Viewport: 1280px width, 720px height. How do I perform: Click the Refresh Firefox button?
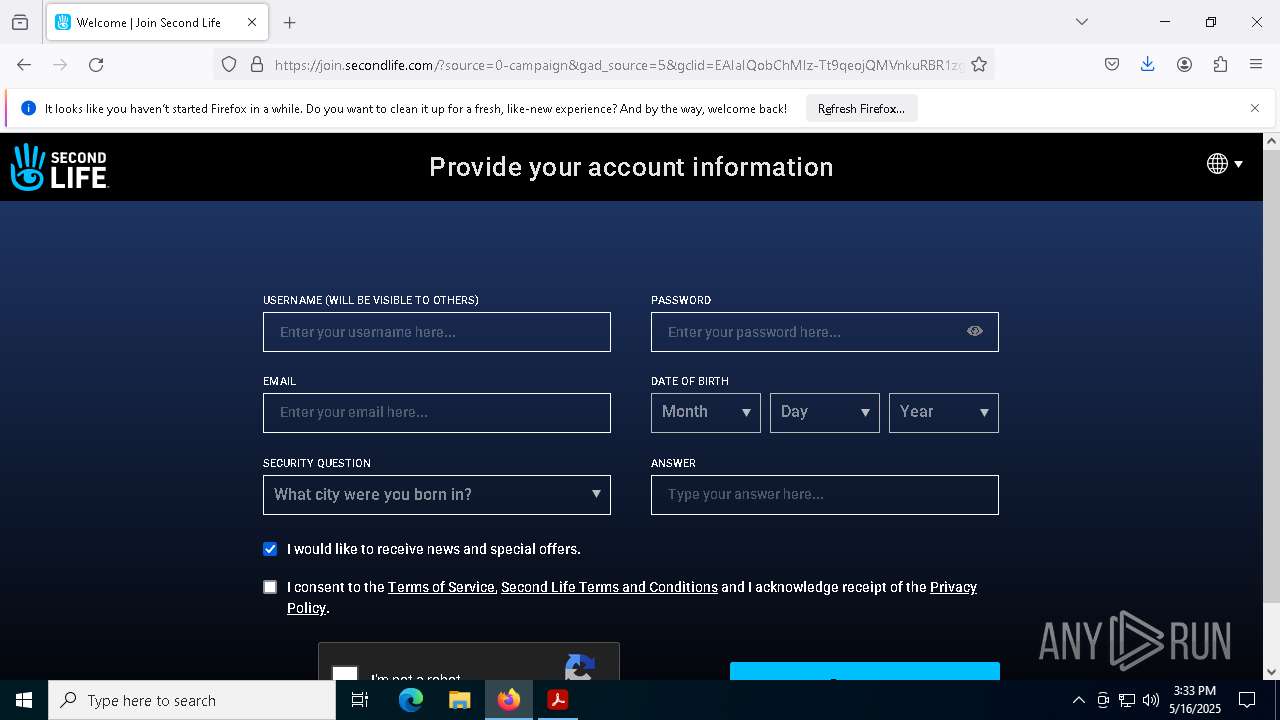coord(861,109)
